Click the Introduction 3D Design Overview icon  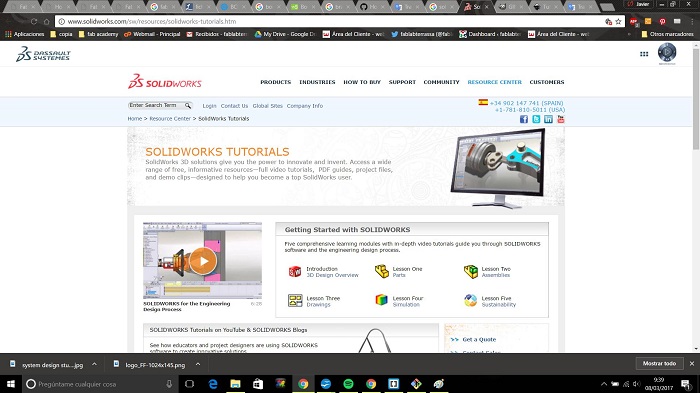coord(295,271)
